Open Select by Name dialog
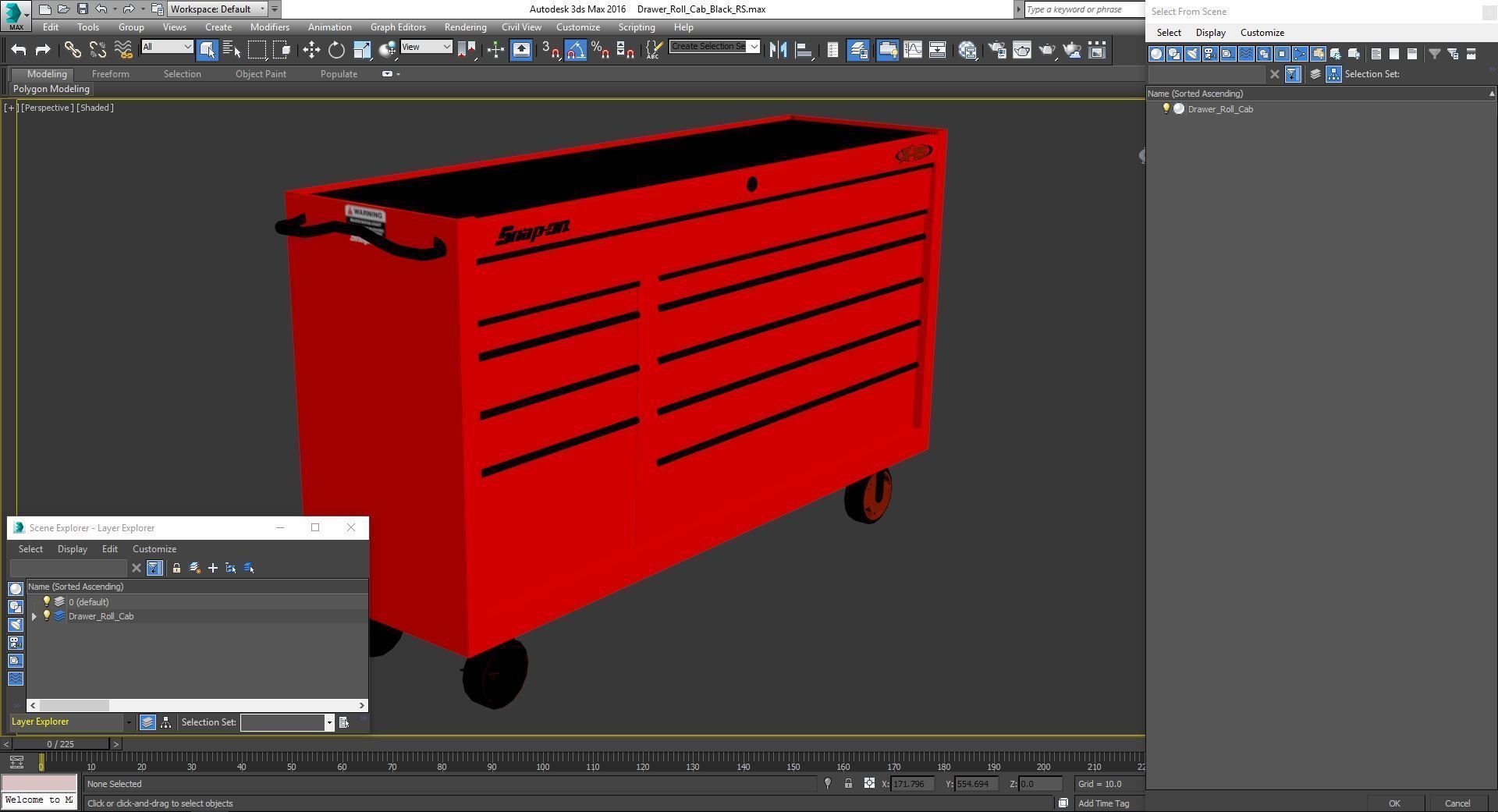Image resolution: width=1498 pixels, height=812 pixels. (232, 50)
